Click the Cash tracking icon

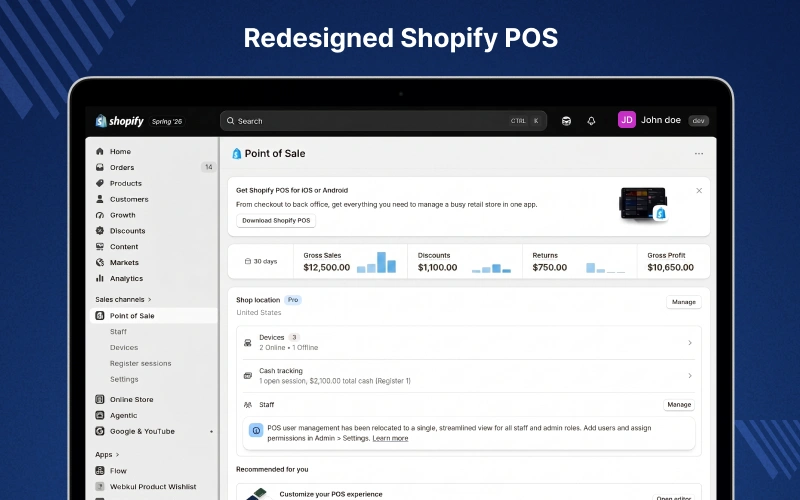click(x=248, y=376)
